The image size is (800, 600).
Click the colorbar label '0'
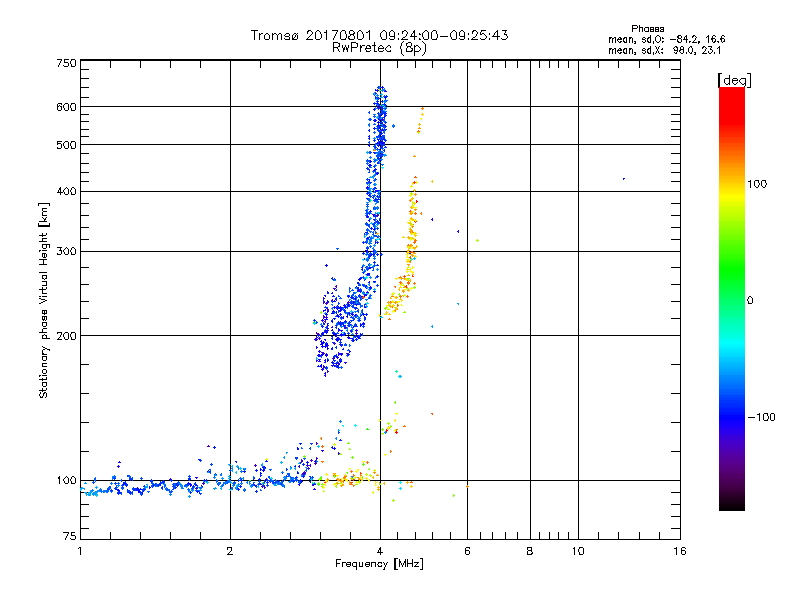(750, 300)
